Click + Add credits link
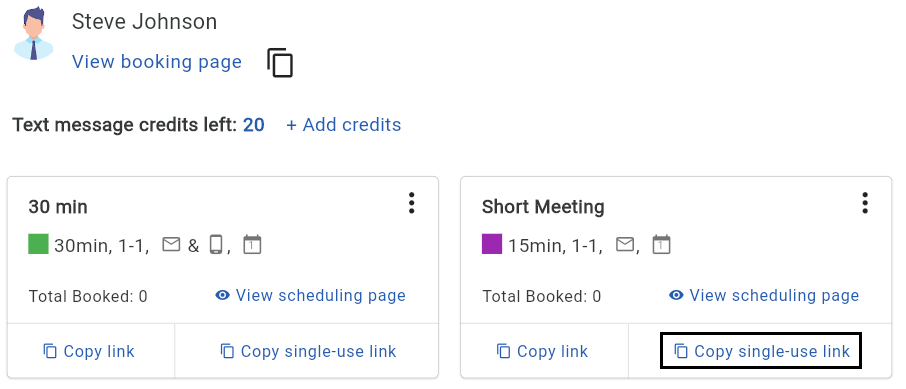Image resolution: width=906 pixels, height=389 pixels. [344, 125]
